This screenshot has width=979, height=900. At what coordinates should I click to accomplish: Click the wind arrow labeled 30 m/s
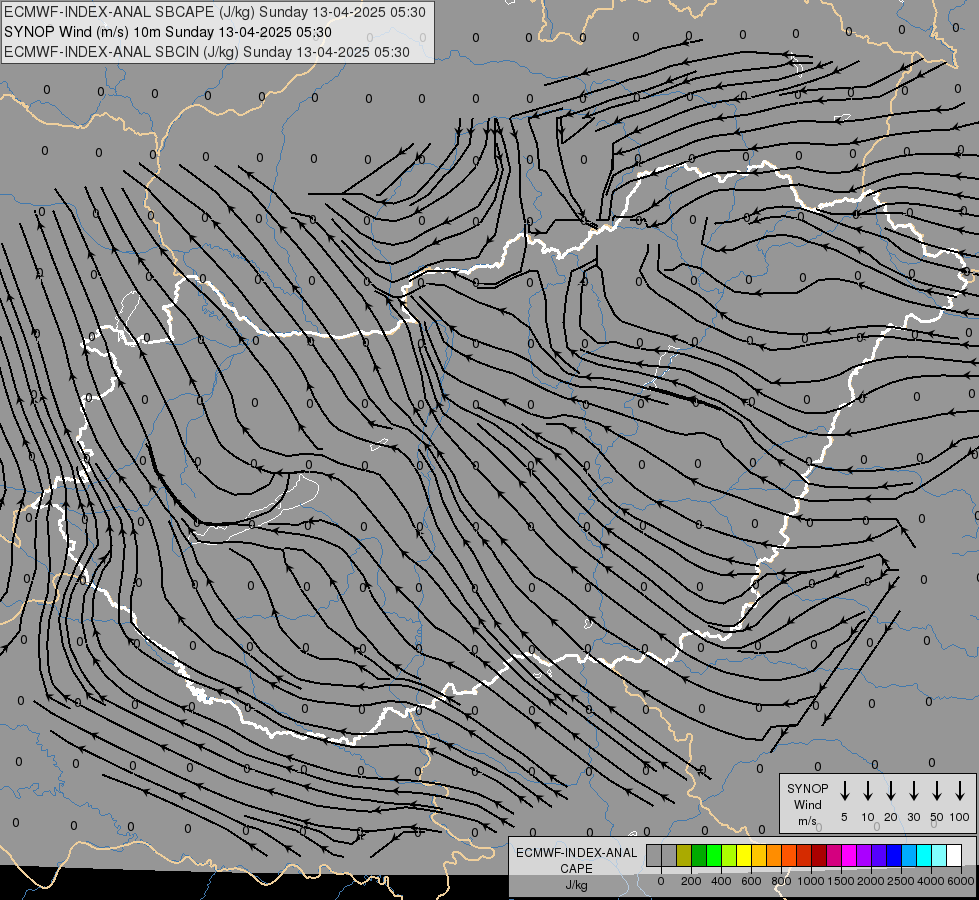tap(914, 791)
